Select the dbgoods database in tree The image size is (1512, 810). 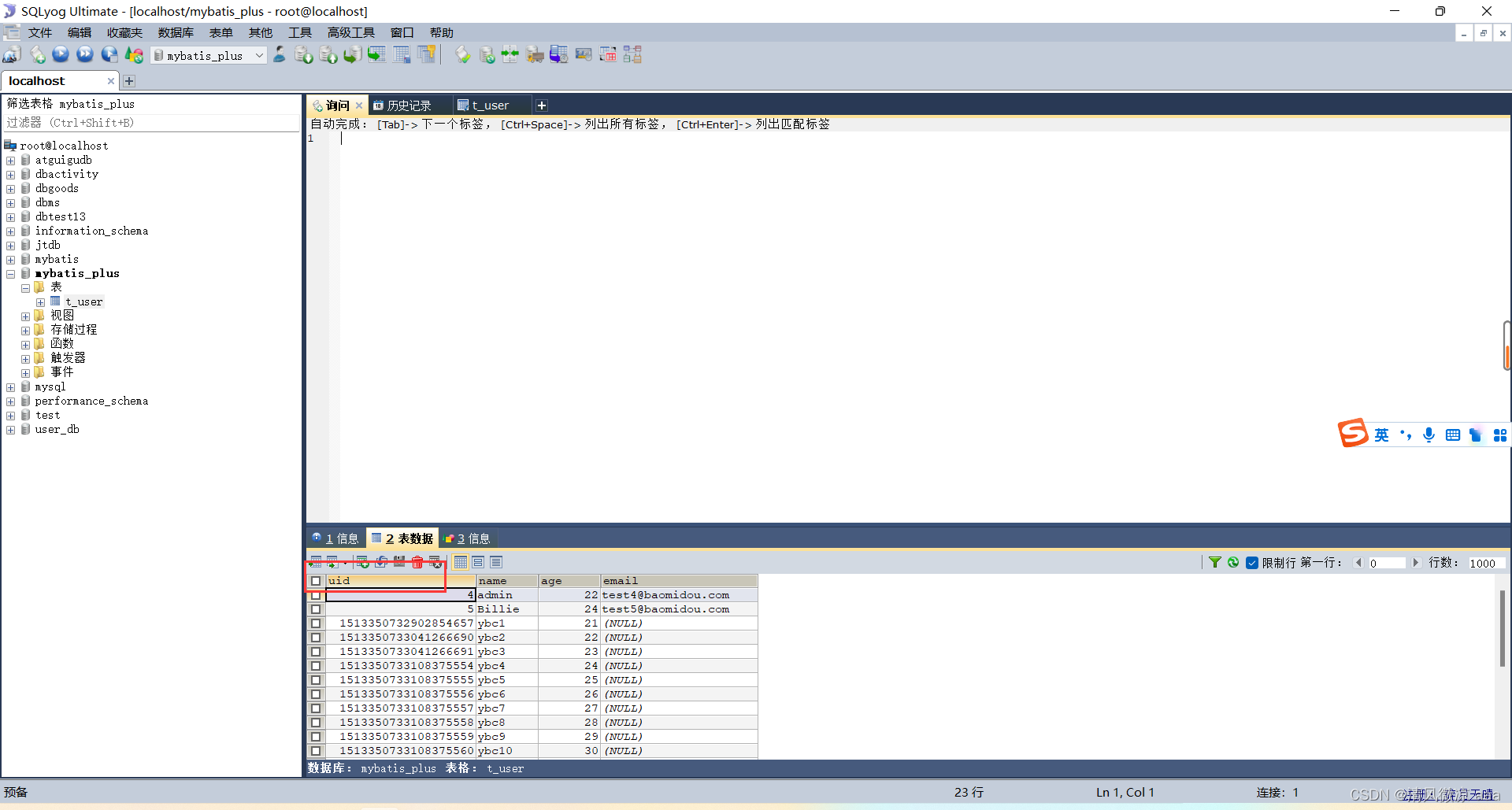(x=57, y=189)
